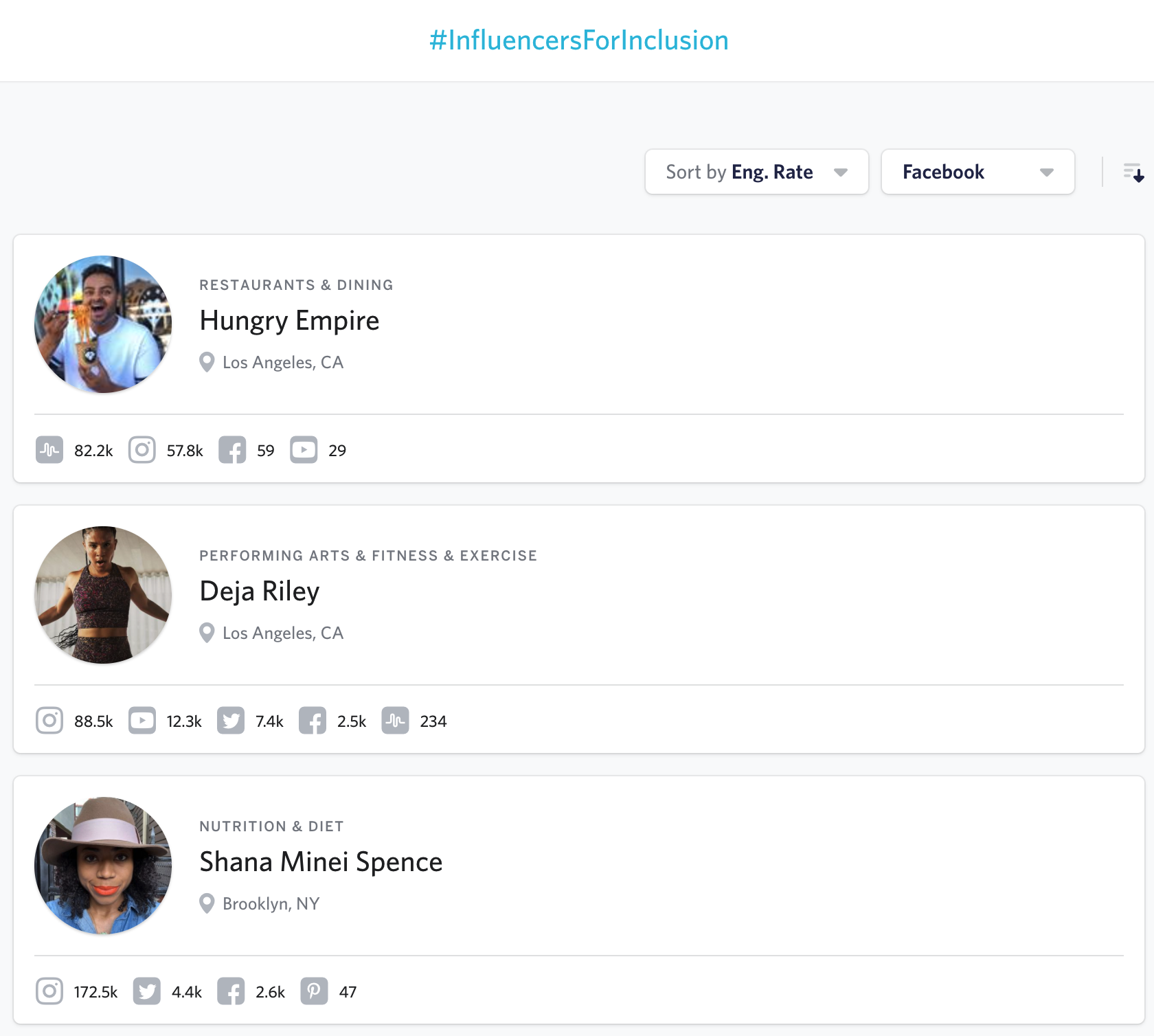Click Deja Riley's 12.3k YouTube count
Screen dimensions: 1154x1036
184,721
